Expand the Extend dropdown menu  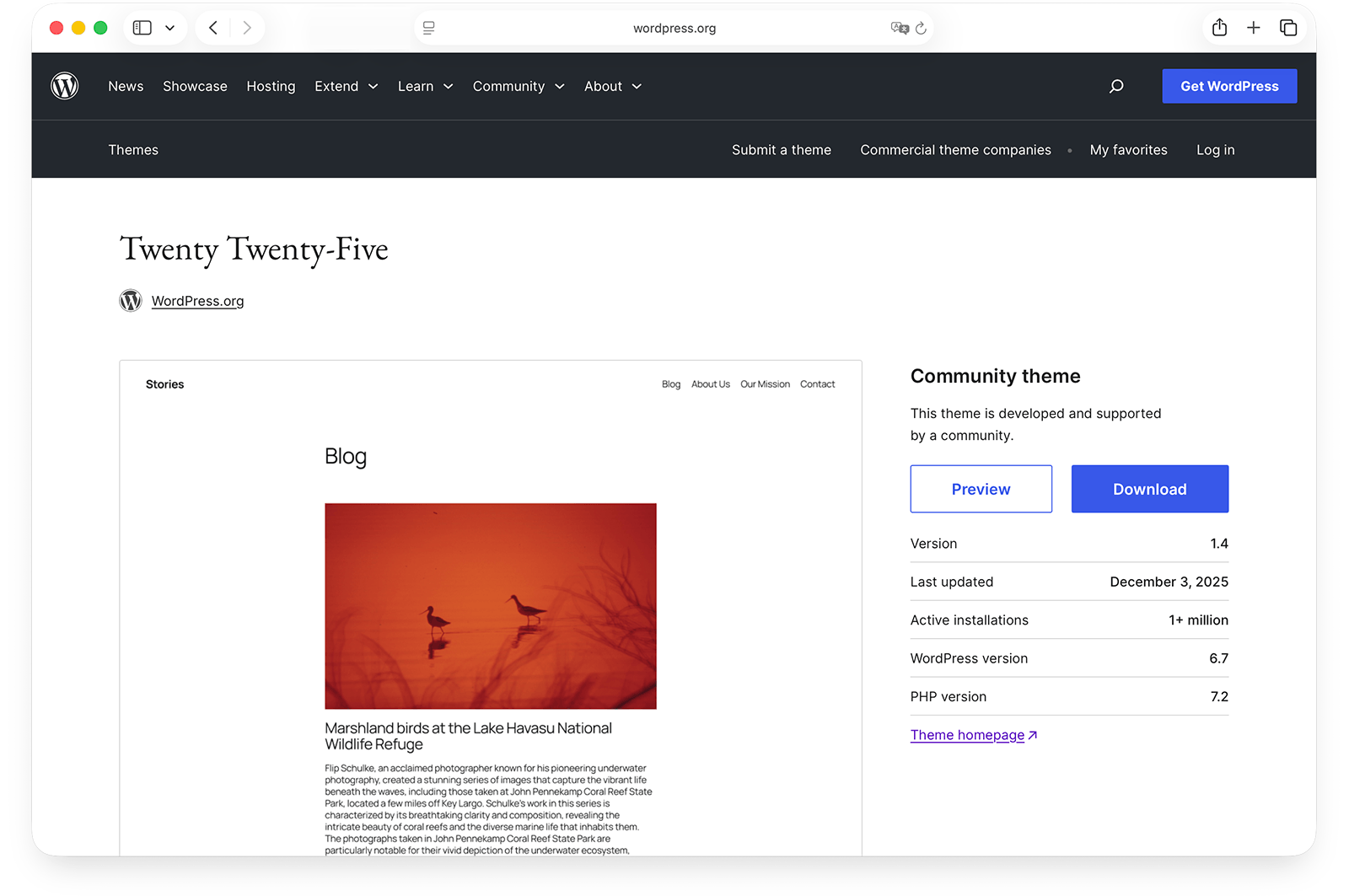(346, 86)
